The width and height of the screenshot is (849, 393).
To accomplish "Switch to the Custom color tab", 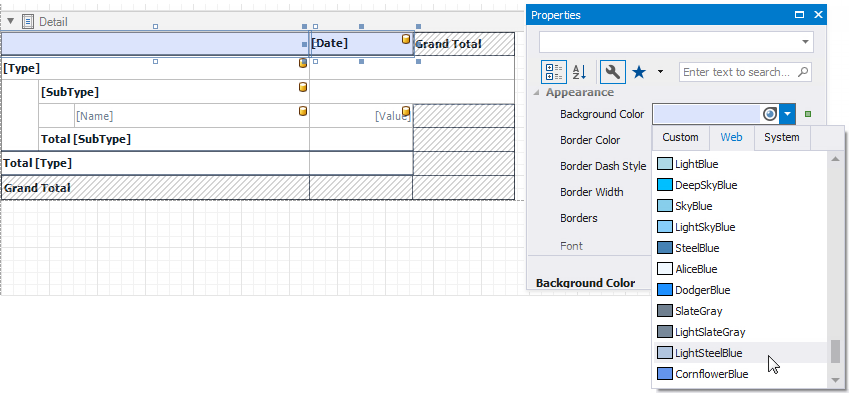I will click(x=680, y=137).
